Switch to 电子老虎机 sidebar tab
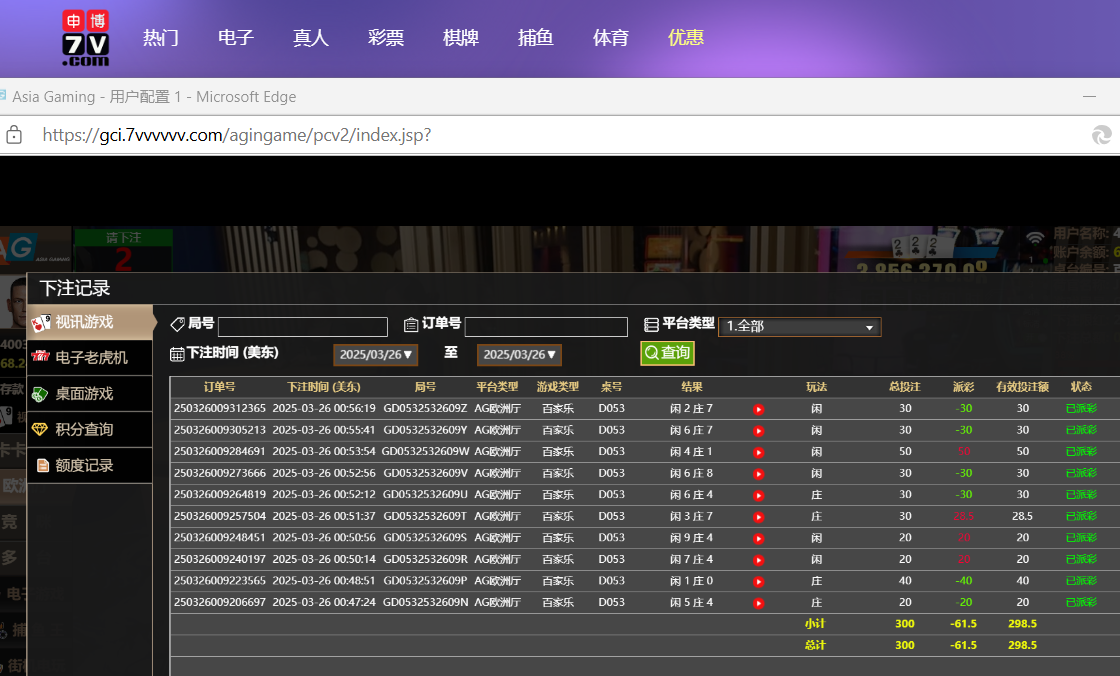Image resolution: width=1120 pixels, height=676 pixels. pyautogui.click(x=90, y=358)
